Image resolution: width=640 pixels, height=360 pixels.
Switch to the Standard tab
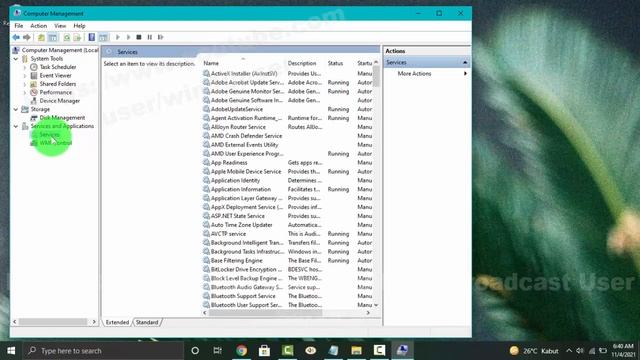147,322
